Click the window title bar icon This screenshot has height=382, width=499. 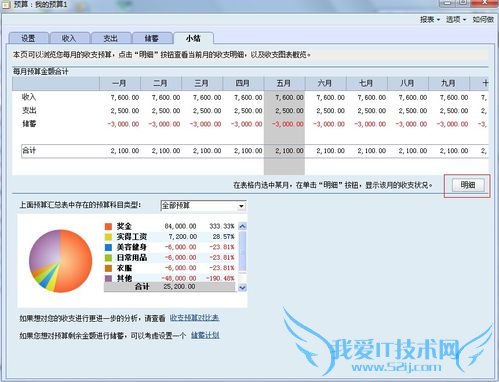click(6, 5)
